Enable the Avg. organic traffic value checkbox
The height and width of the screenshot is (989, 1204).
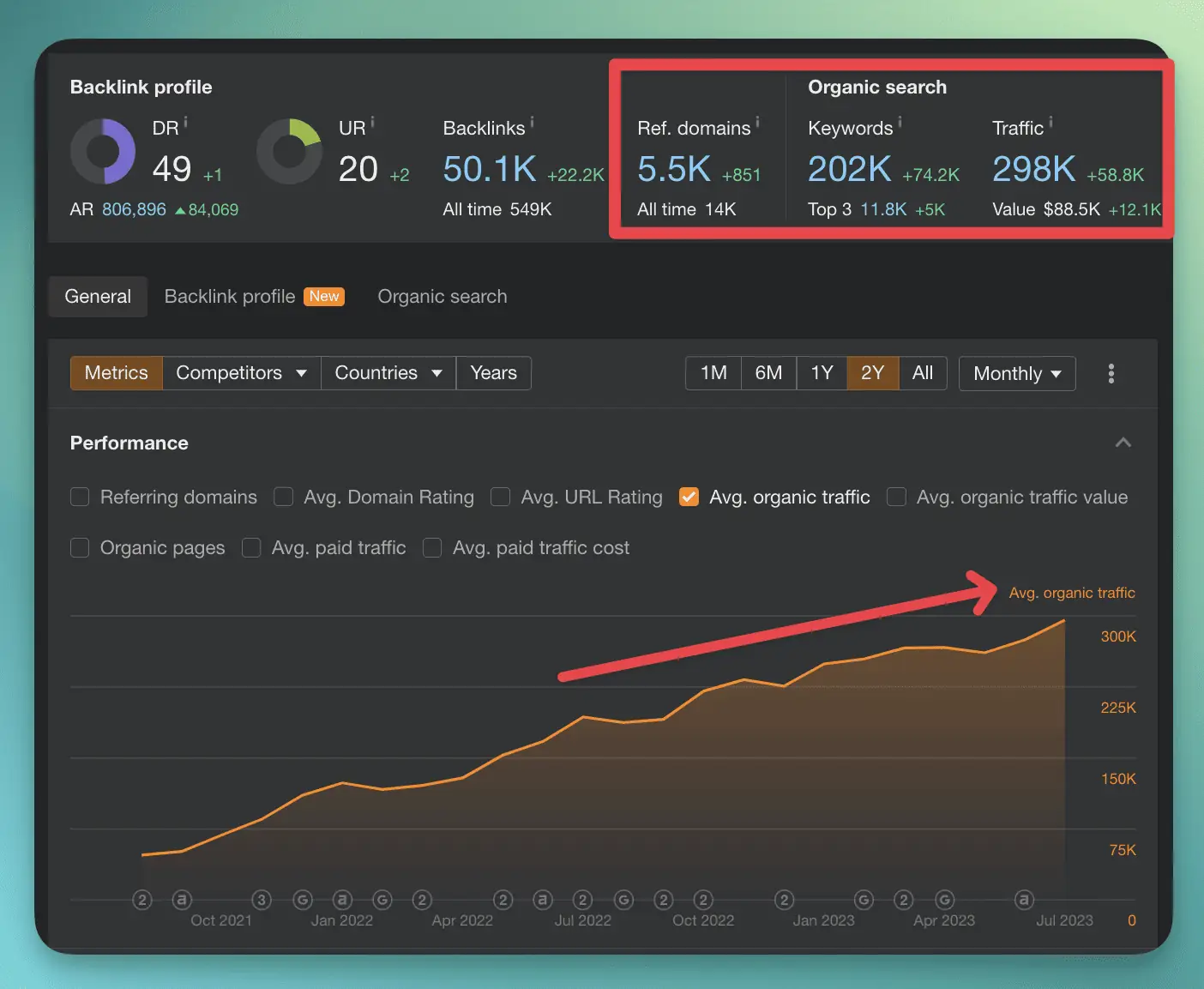tap(896, 497)
